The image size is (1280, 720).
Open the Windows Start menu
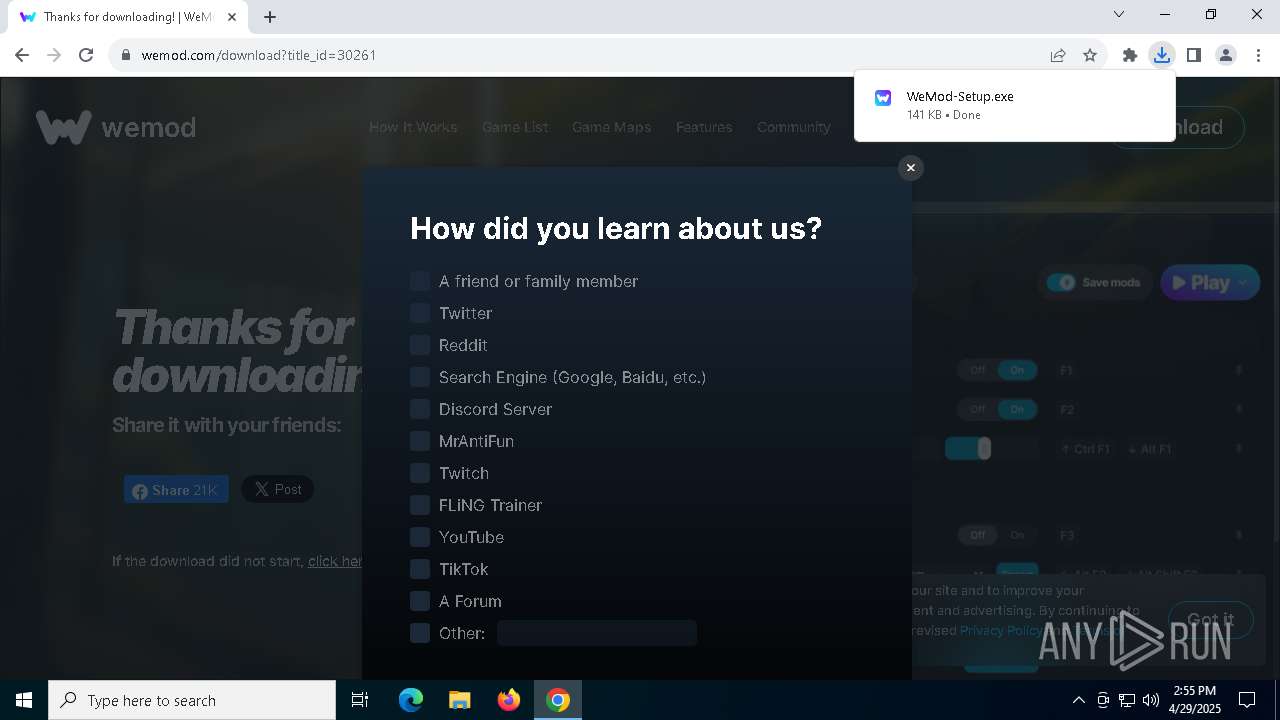pyautogui.click(x=24, y=700)
